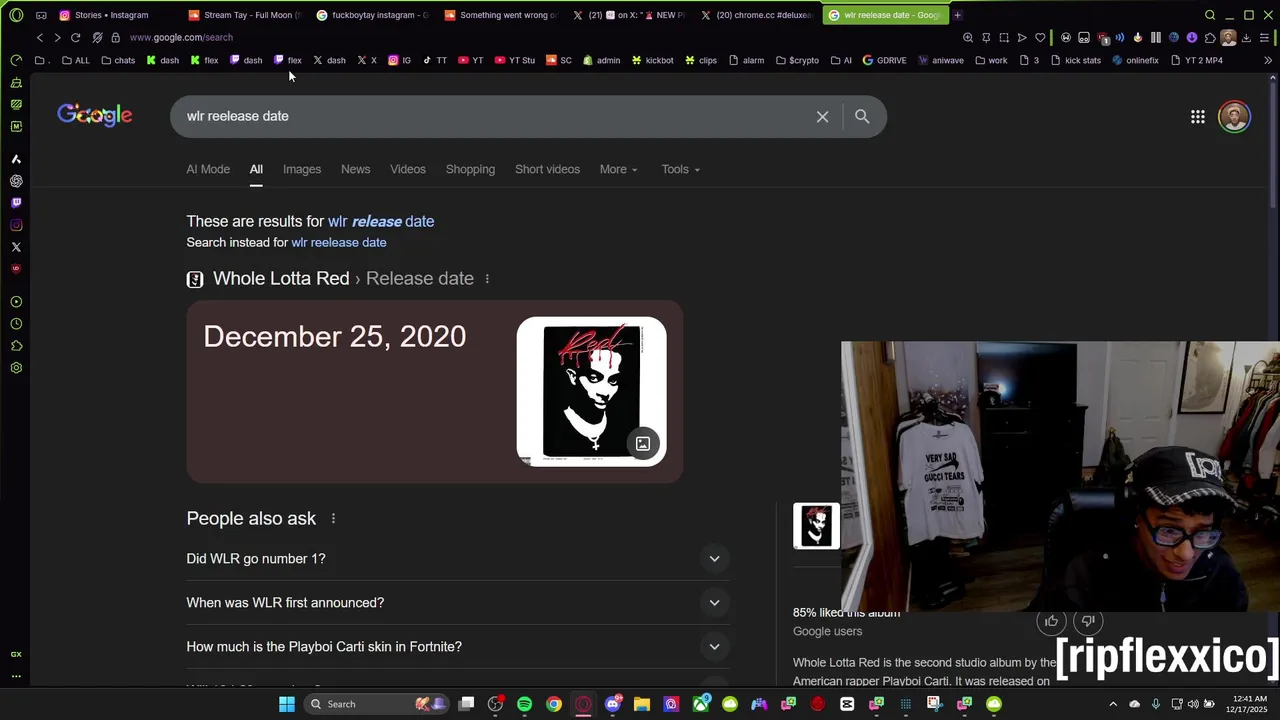Open the SC SoundCloud bookmark
The width and height of the screenshot is (1280, 720).
(558, 60)
